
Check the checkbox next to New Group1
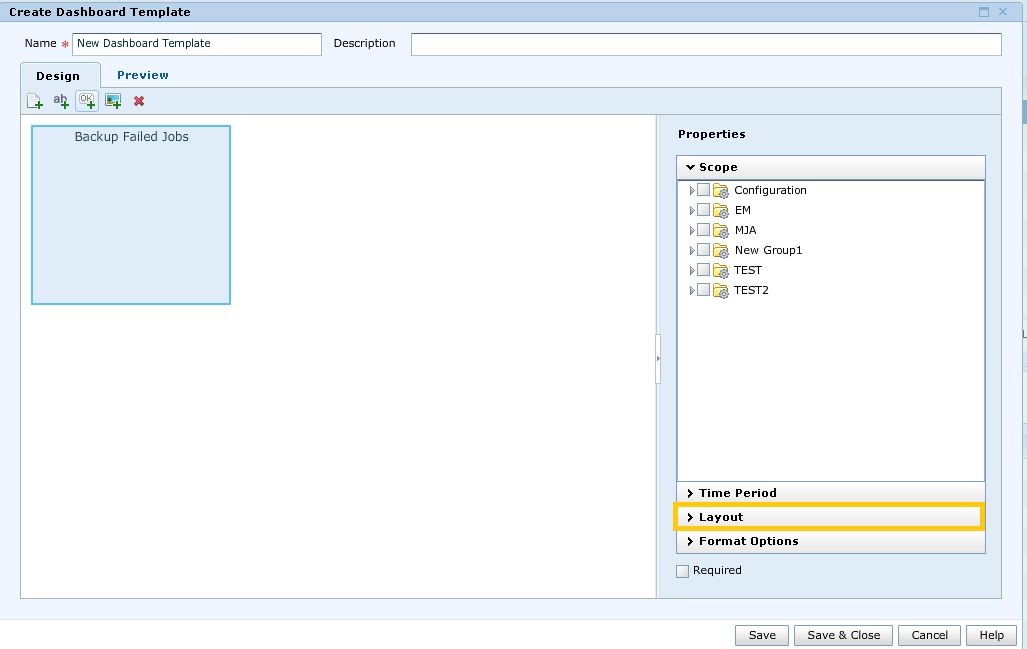click(704, 250)
